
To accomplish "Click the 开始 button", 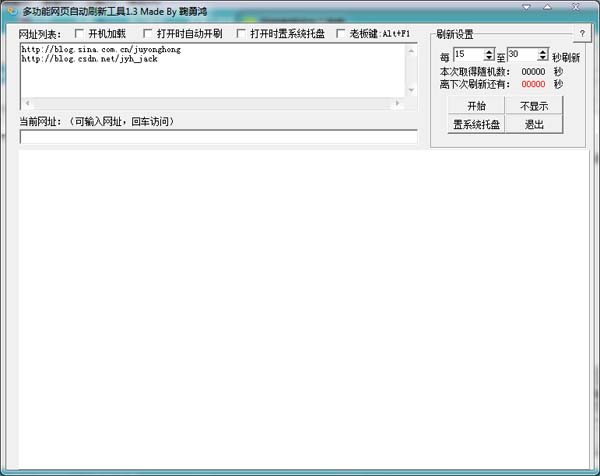I will coord(476,106).
